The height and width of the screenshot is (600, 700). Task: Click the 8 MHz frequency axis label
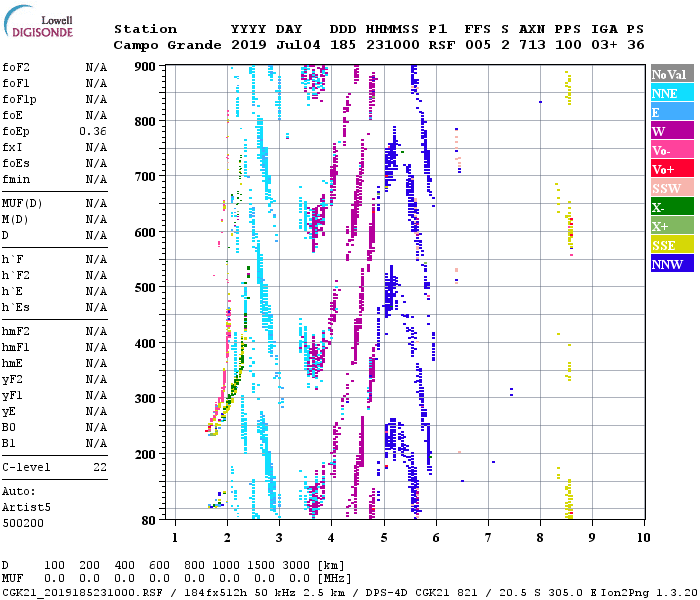click(540, 538)
